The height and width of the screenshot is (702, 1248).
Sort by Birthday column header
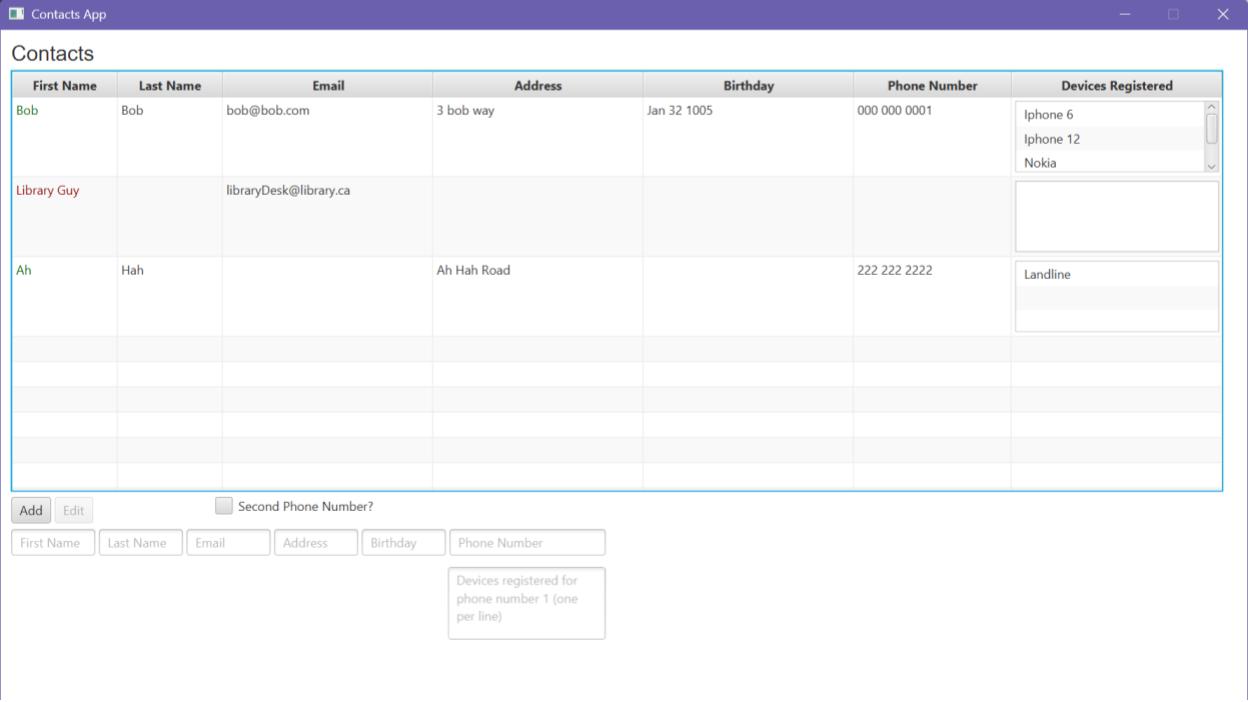click(x=748, y=86)
